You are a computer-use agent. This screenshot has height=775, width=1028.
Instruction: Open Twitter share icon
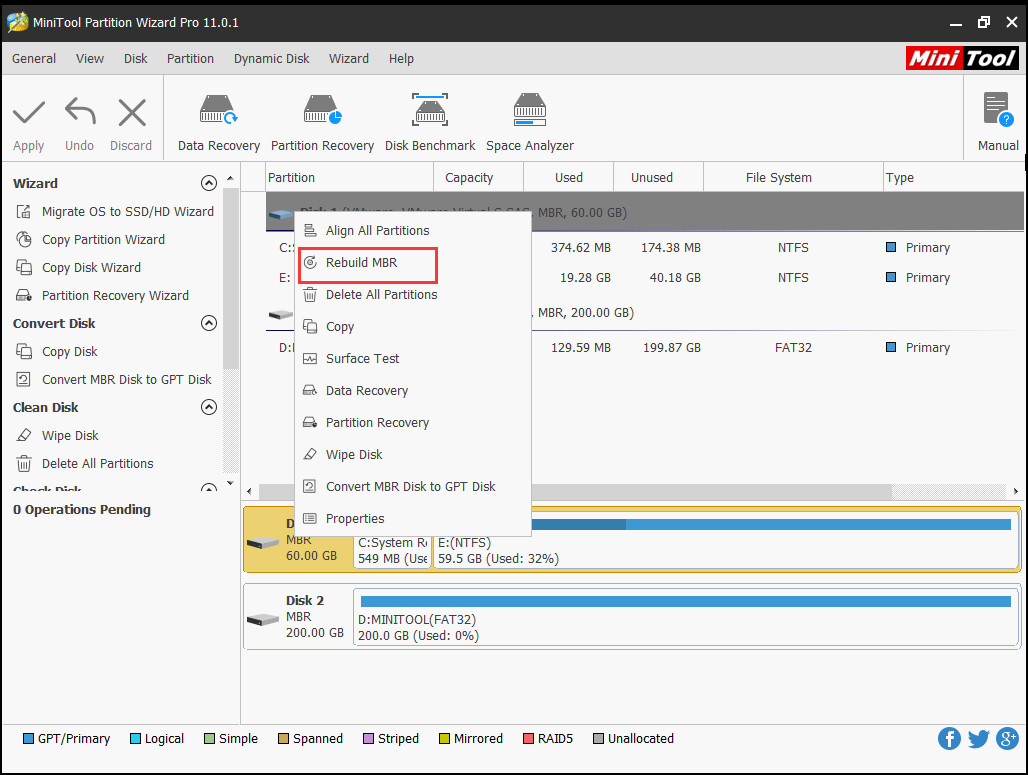979,738
